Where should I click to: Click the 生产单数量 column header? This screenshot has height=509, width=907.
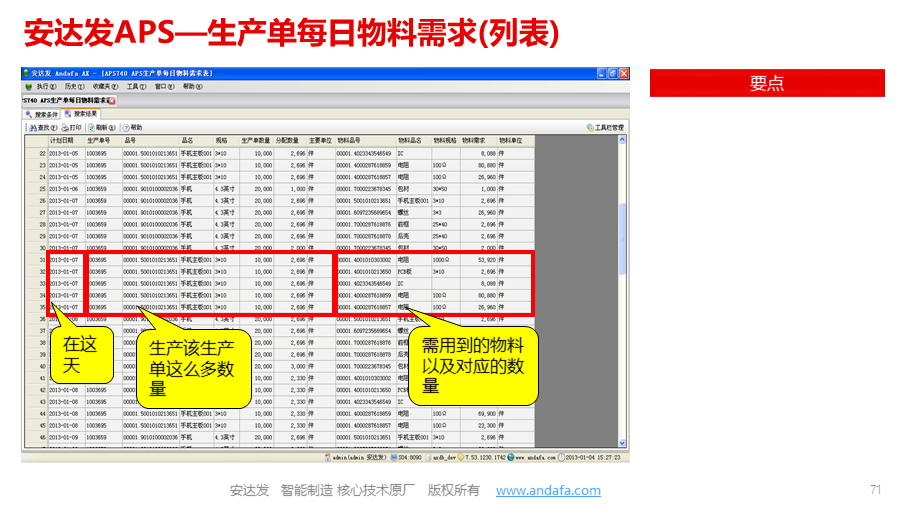[256, 141]
